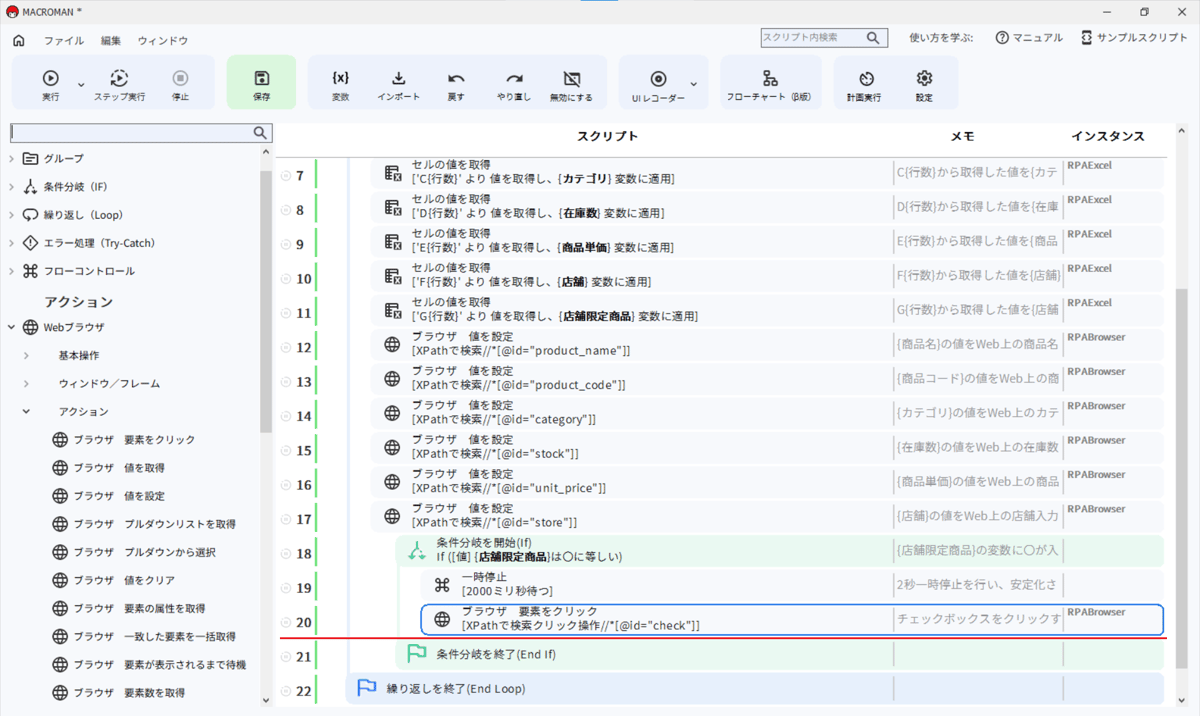This screenshot has width=1200, height=716.
Task: Open the ファイル menu
Action: [64, 41]
